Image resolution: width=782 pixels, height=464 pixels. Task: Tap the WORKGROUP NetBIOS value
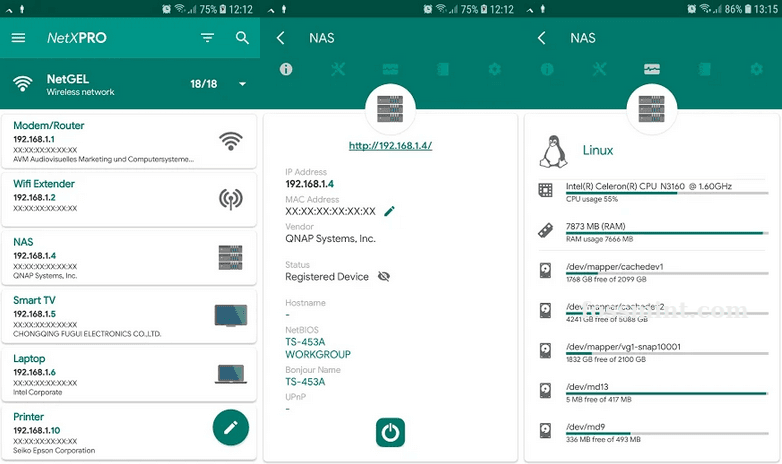coord(318,354)
